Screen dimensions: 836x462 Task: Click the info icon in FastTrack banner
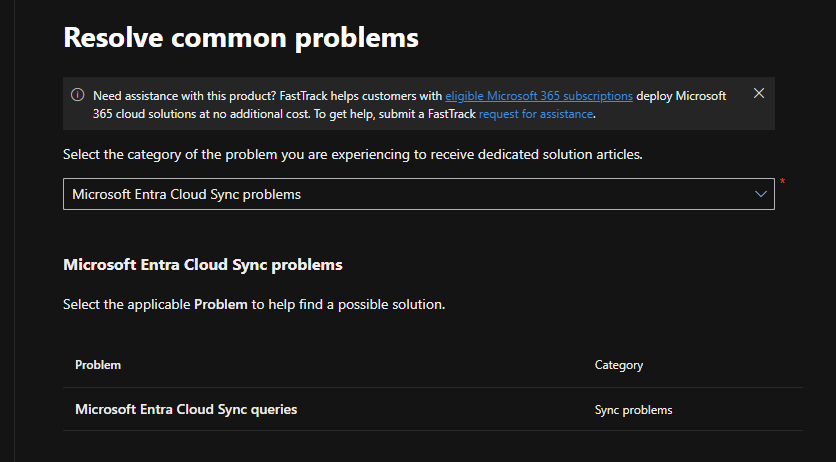tap(78, 95)
